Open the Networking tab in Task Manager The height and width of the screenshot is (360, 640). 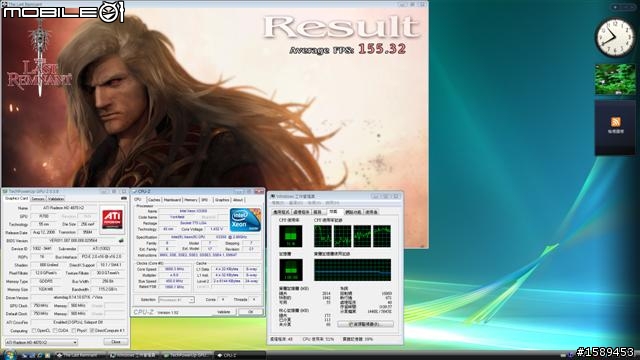(353, 212)
